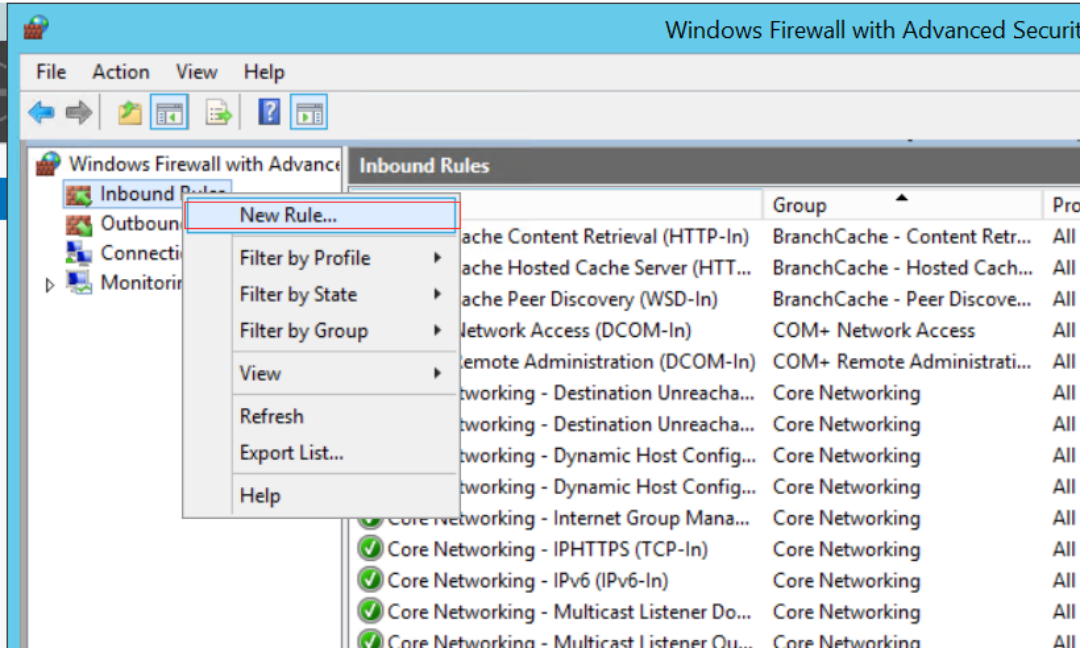Click green check icon of Internet Group Mana... rule
Image resolution: width=1080 pixels, height=649 pixels.
(370, 520)
